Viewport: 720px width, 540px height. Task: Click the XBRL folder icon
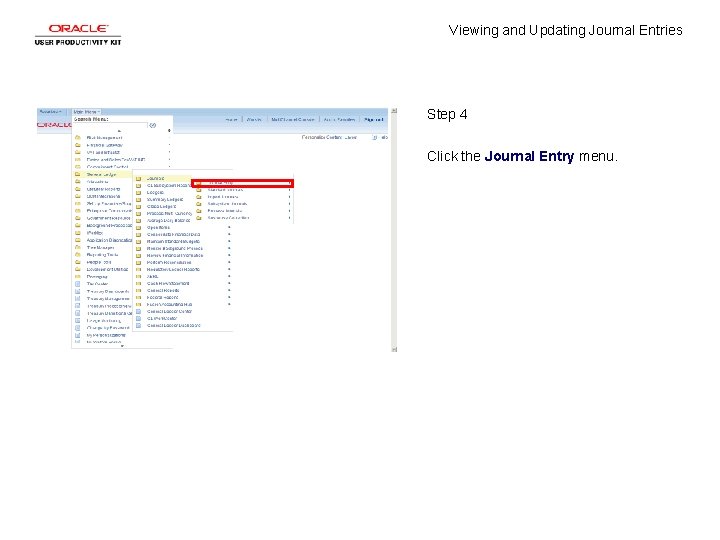[x=138, y=276]
